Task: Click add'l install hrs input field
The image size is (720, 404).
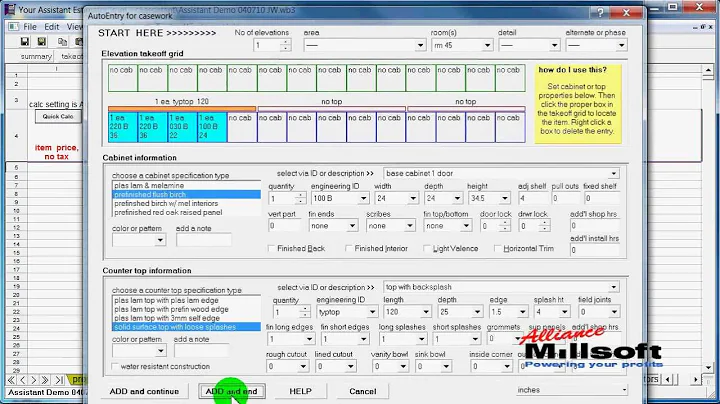Action: click(x=594, y=250)
